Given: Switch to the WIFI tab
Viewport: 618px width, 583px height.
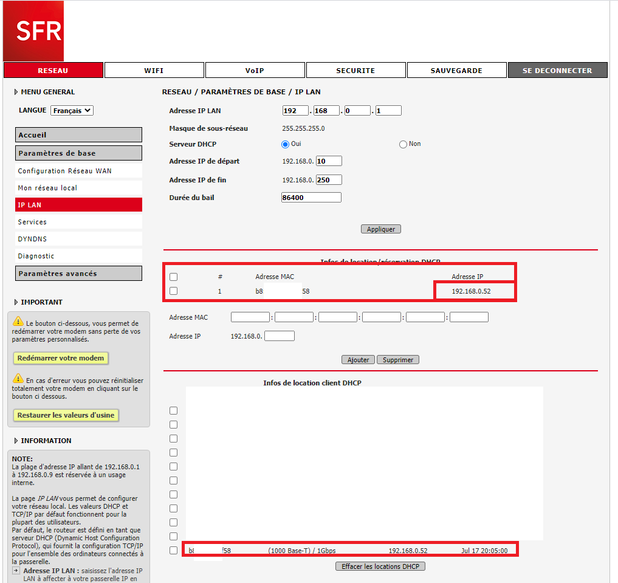Looking at the screenshot, I should (154, 71).
